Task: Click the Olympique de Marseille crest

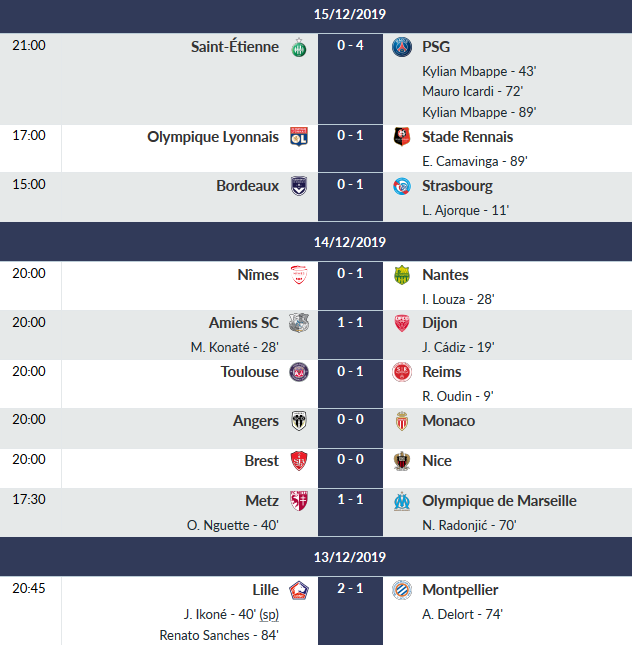Action: click(x=402, y=502)
